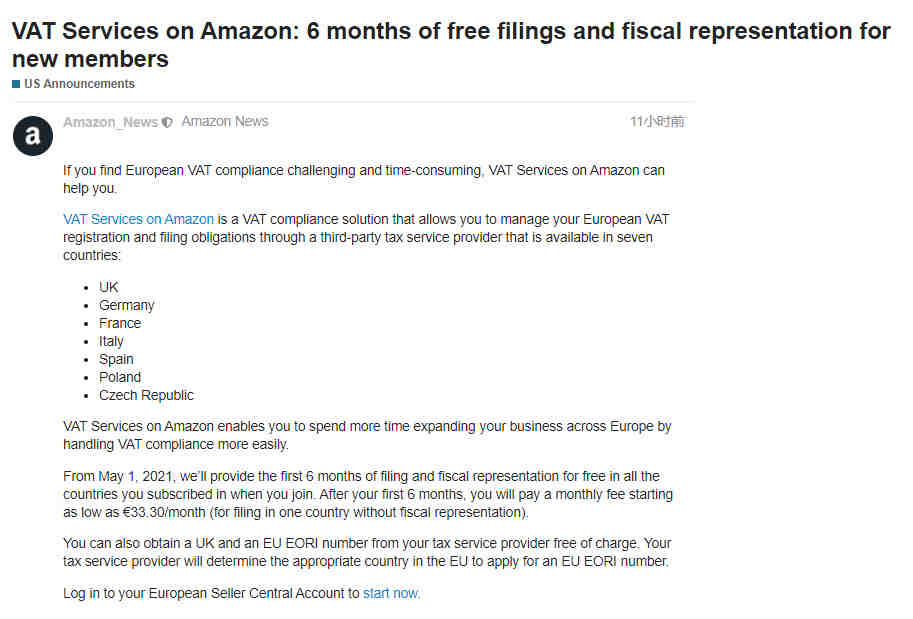Image resolution: width=913 pixels, height=619 pixels.
Task: Click the Germany list item
Action: (x=126, y=305)
